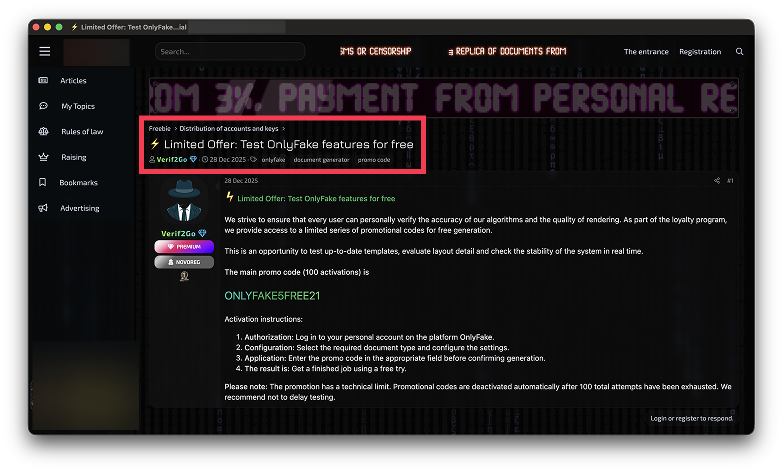Open the hamburger menu icon
The image size is (783, 472).
[x=44, y=51]
